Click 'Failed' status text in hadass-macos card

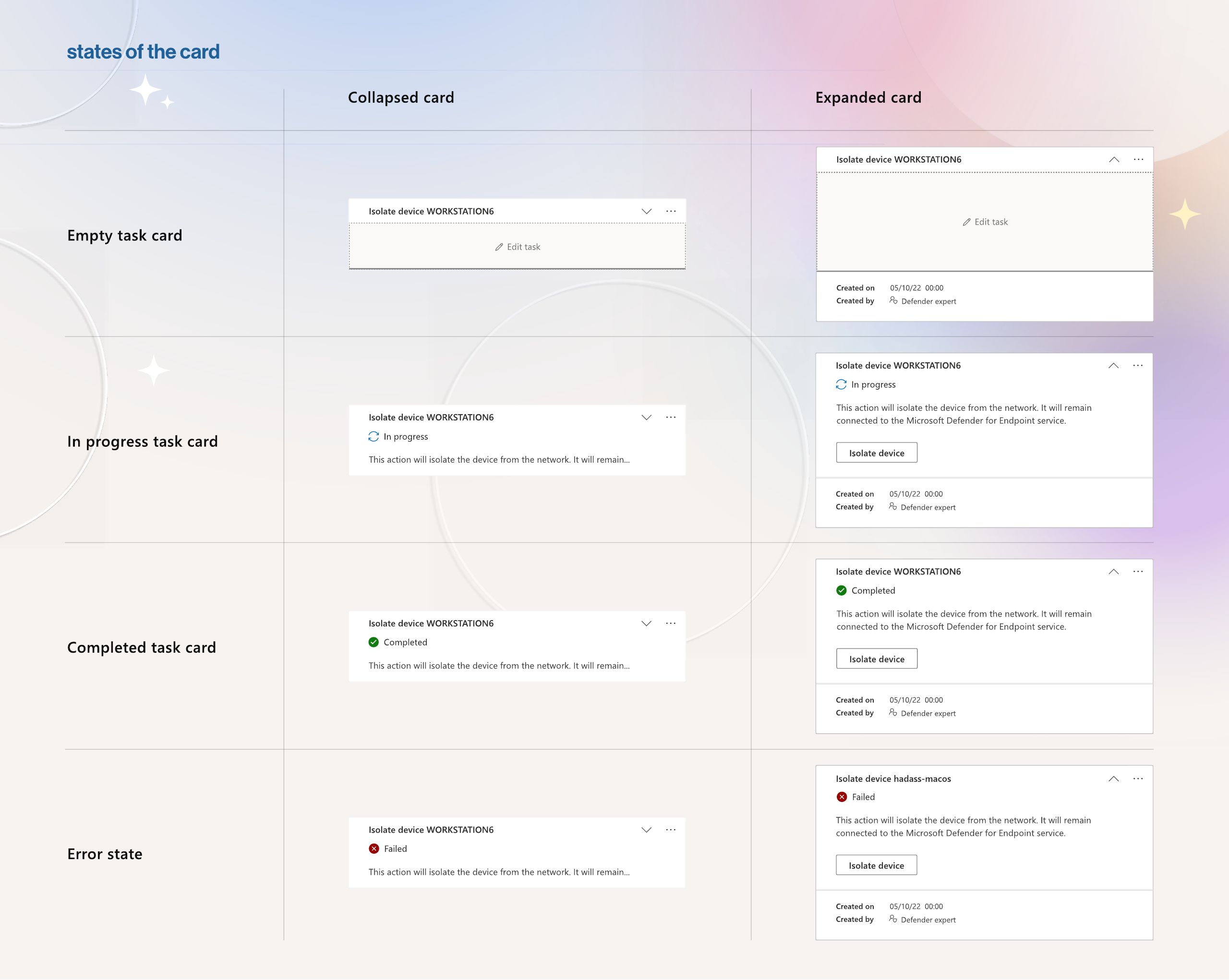(863, 797)
